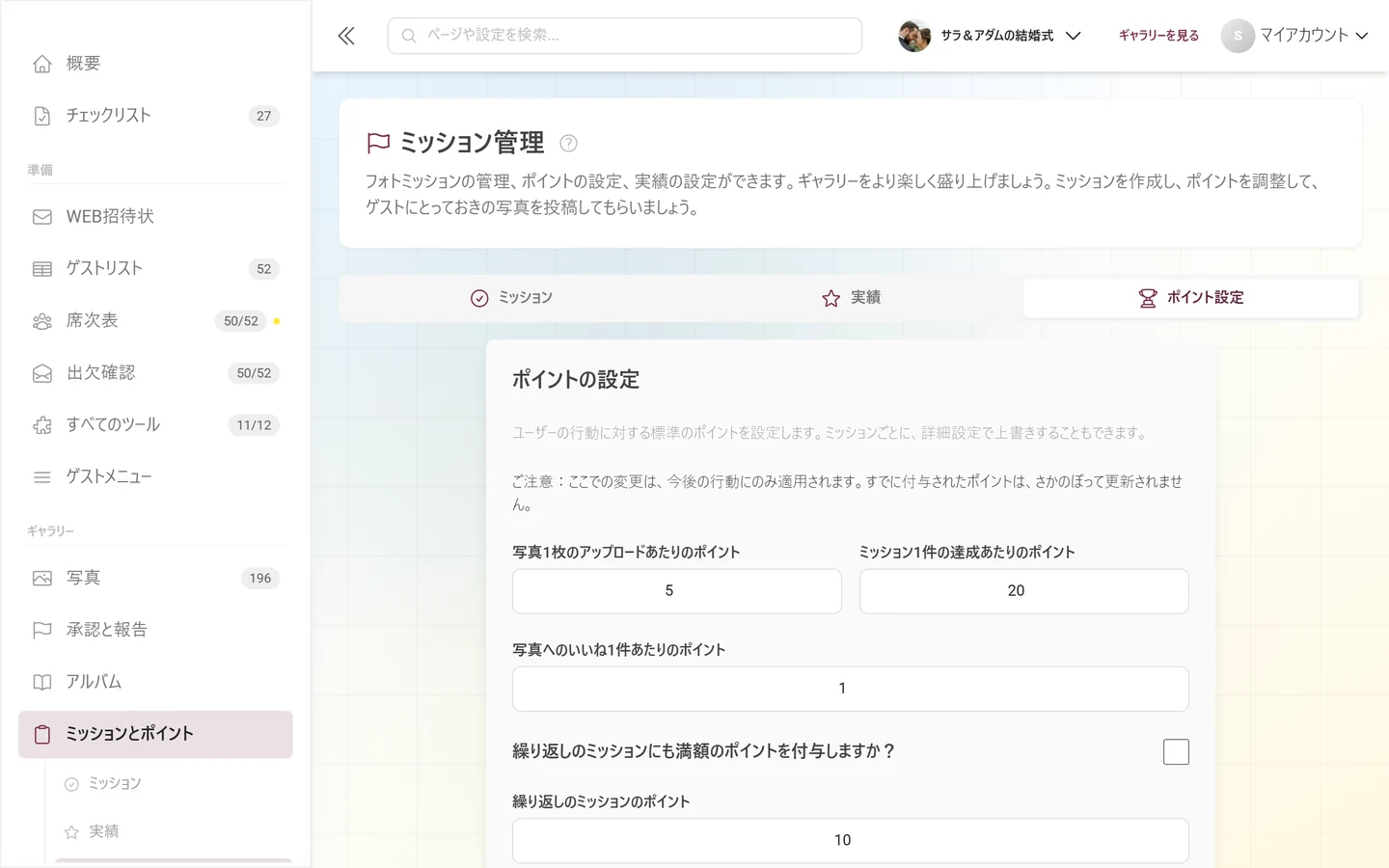Click the book icon for アルバム
Image resolution: width=1389 pixels, height=868 pixels.
[42, 683]
